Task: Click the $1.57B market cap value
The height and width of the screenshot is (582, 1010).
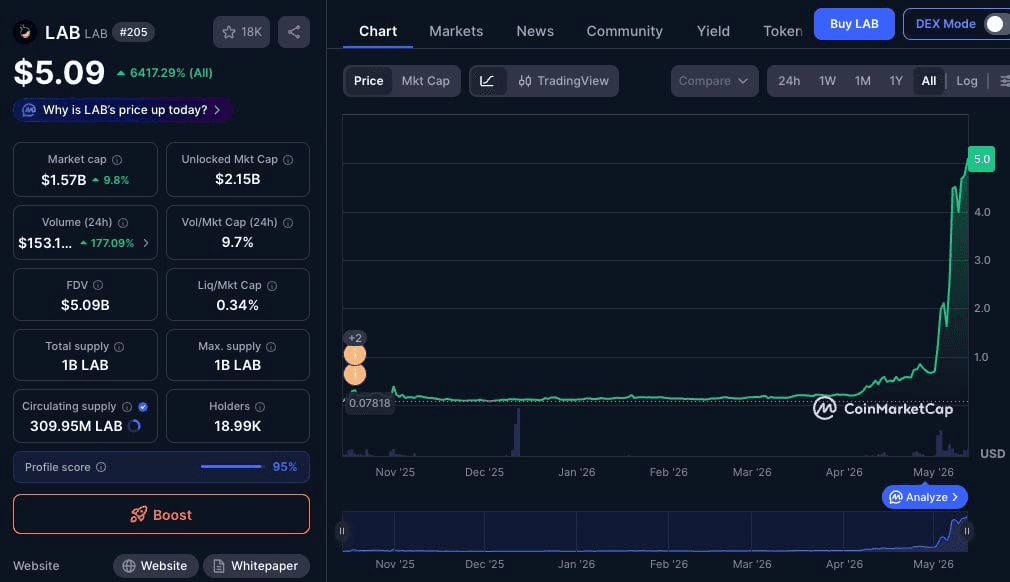Action: click(x=63, y=180)
